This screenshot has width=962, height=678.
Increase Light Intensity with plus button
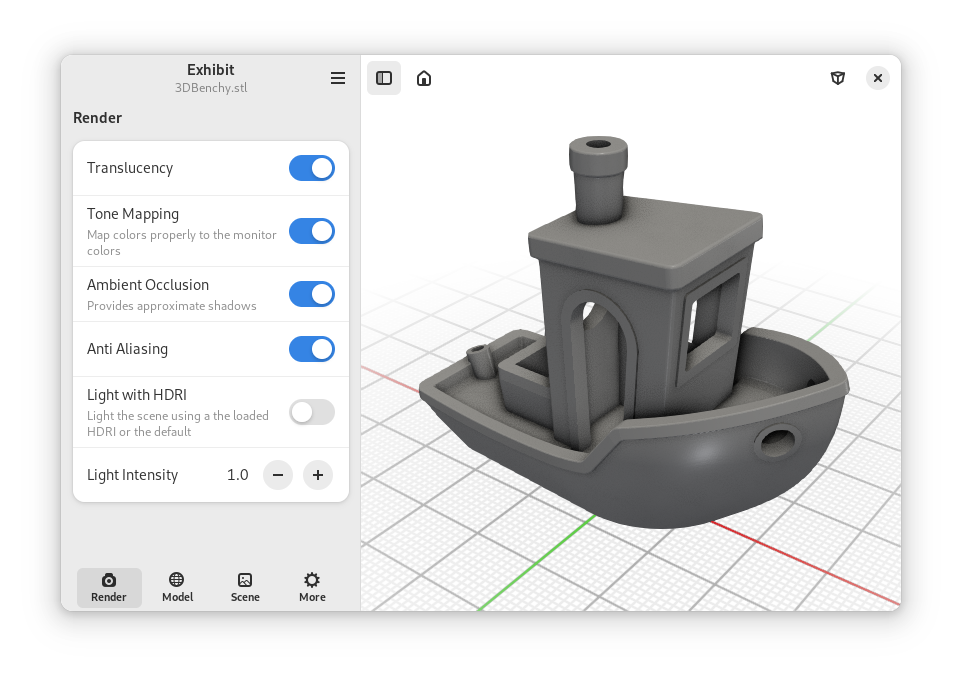pyautogui.click(x=318, y=475)
